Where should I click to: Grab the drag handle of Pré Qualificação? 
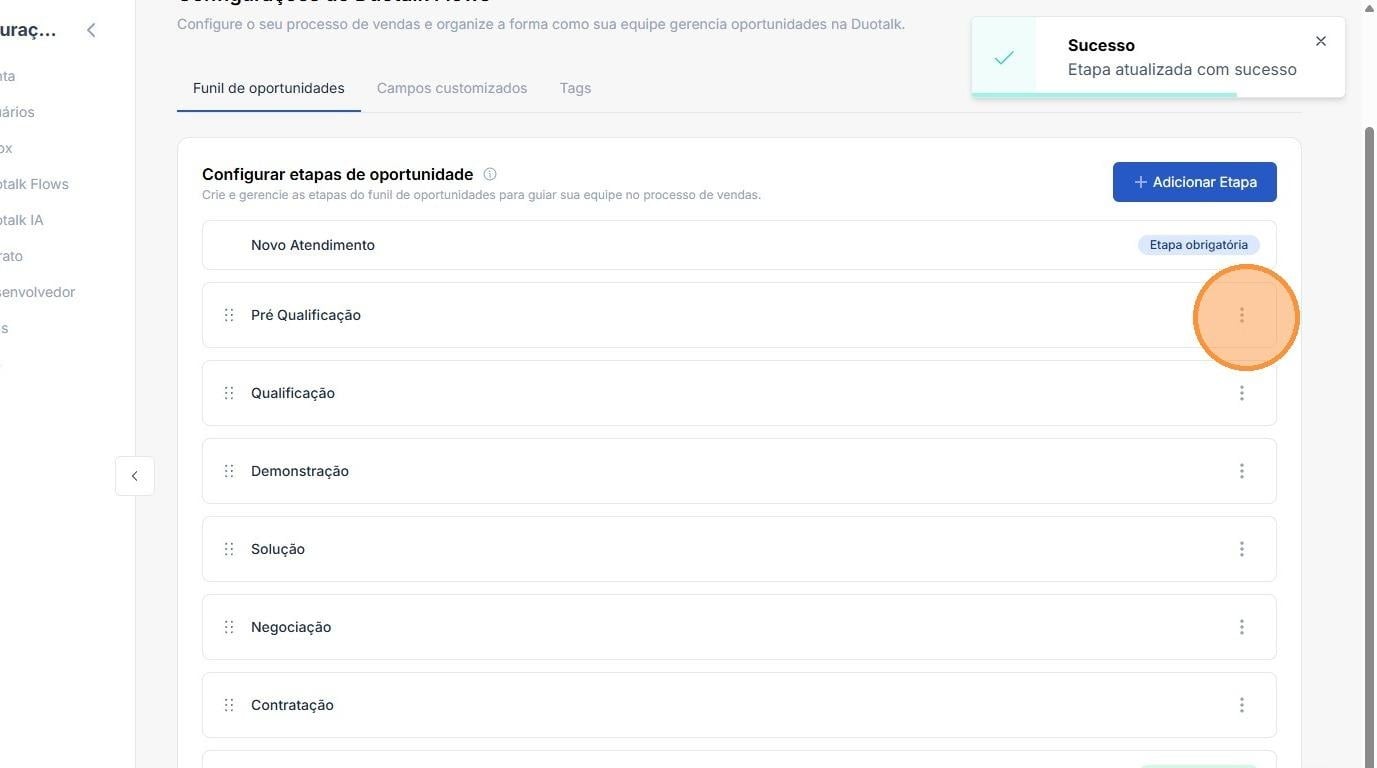coord(229,315)
